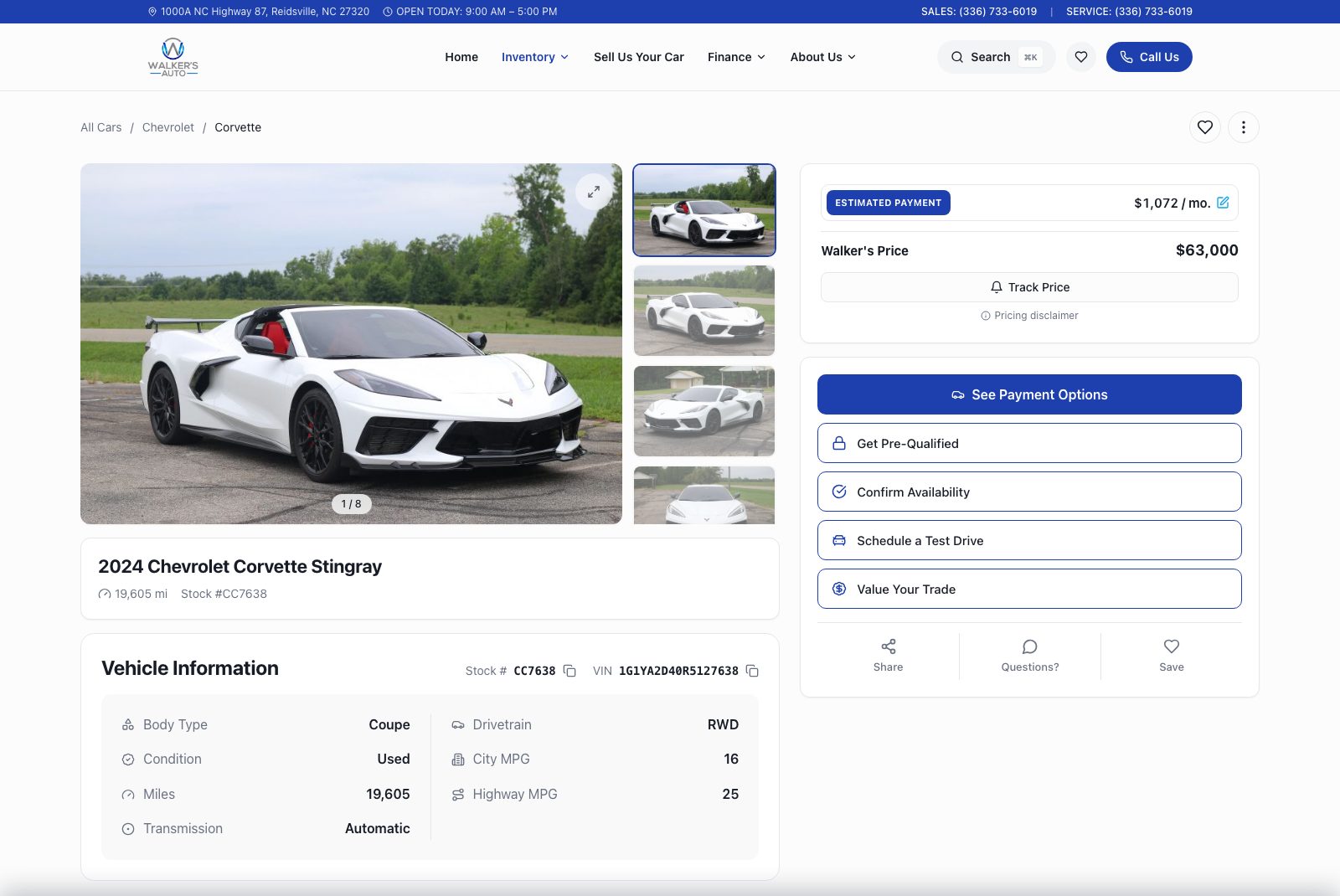1340x896 pixels.
Task: Click the address 1000A NC Highway 87
Action: [x=265, y=12]
